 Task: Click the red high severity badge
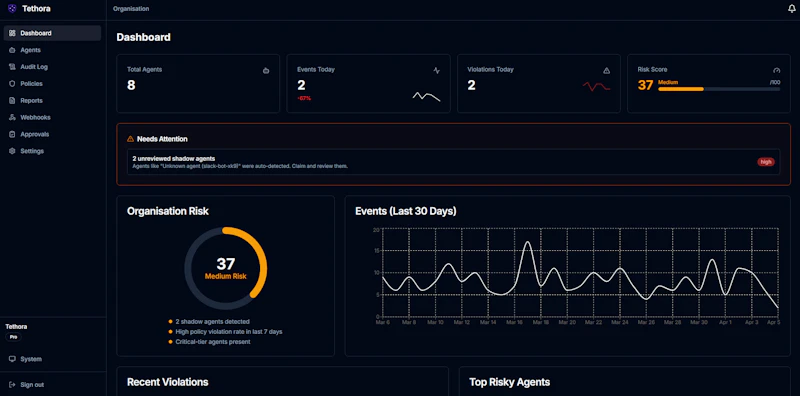click(x=766, y=162)
